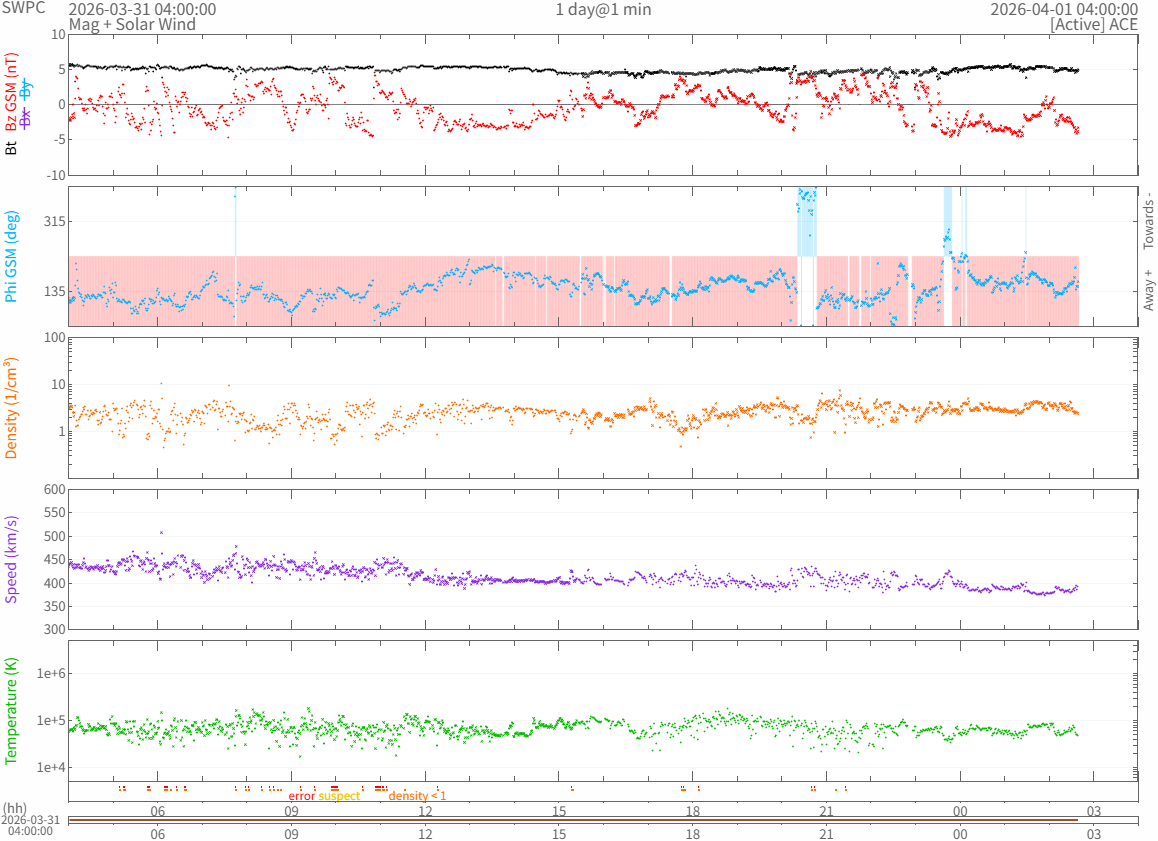Click the brown time range slider bar

click(x=573, y=820)
